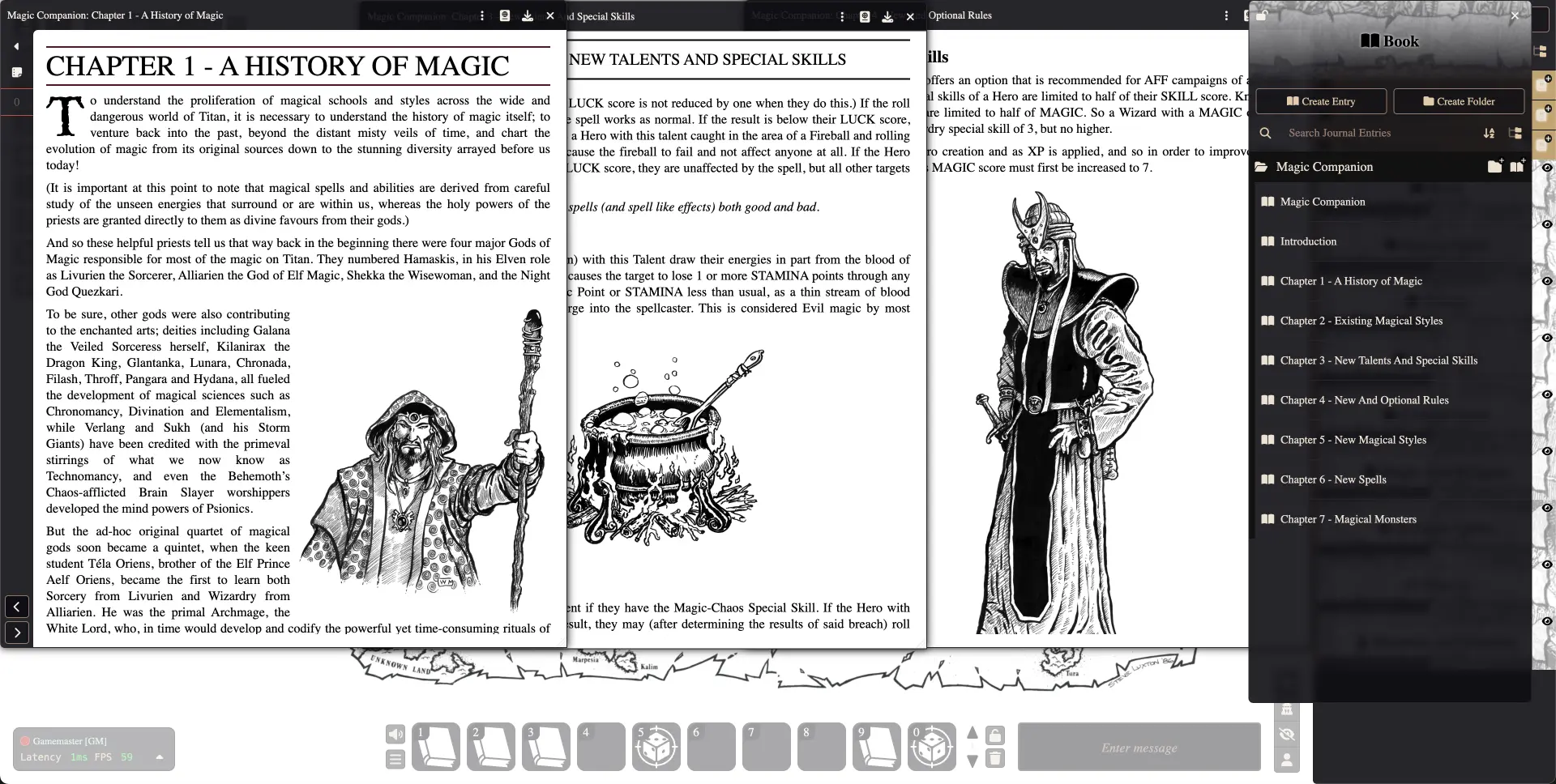This screenshot has height=784, width=1556.
Task: Click the dice macro in hotbar slot 5
Action: tap(656, 747)
